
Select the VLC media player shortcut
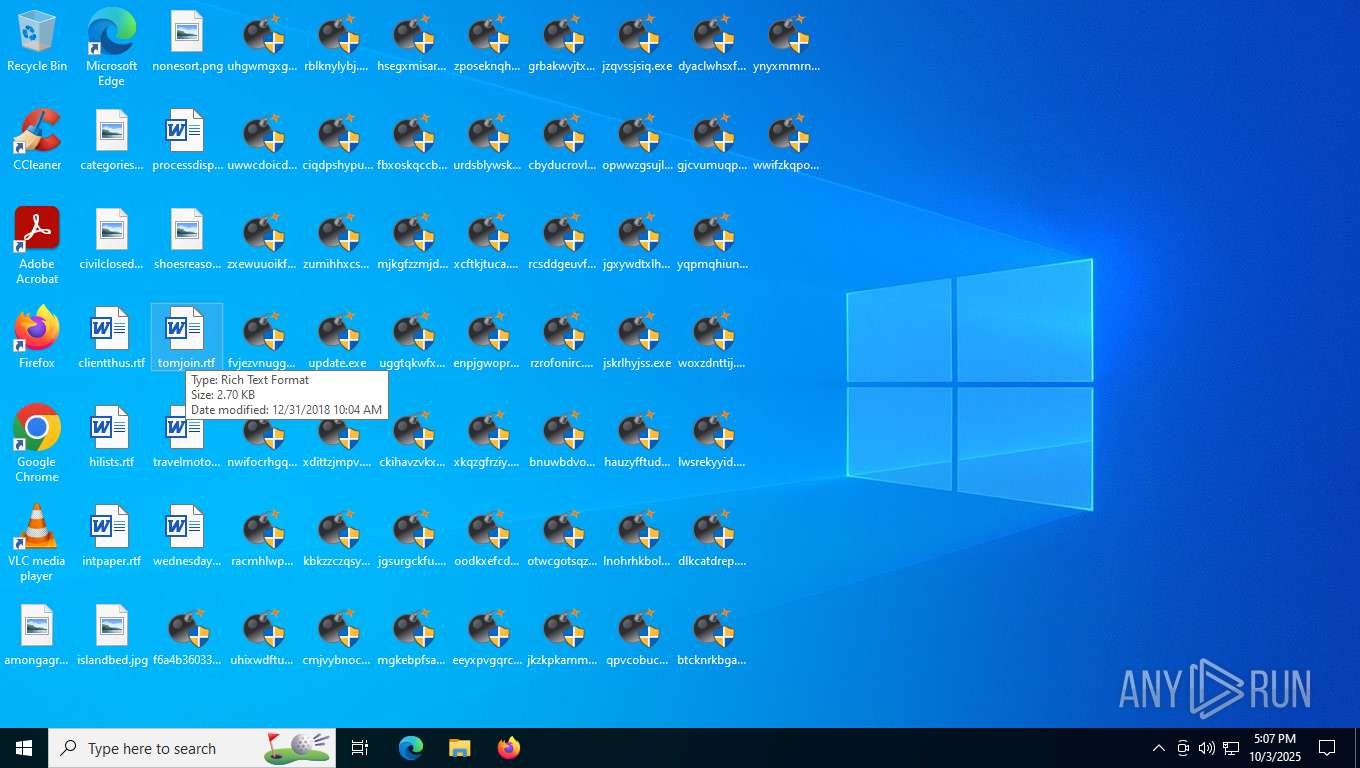coord(37,543)
